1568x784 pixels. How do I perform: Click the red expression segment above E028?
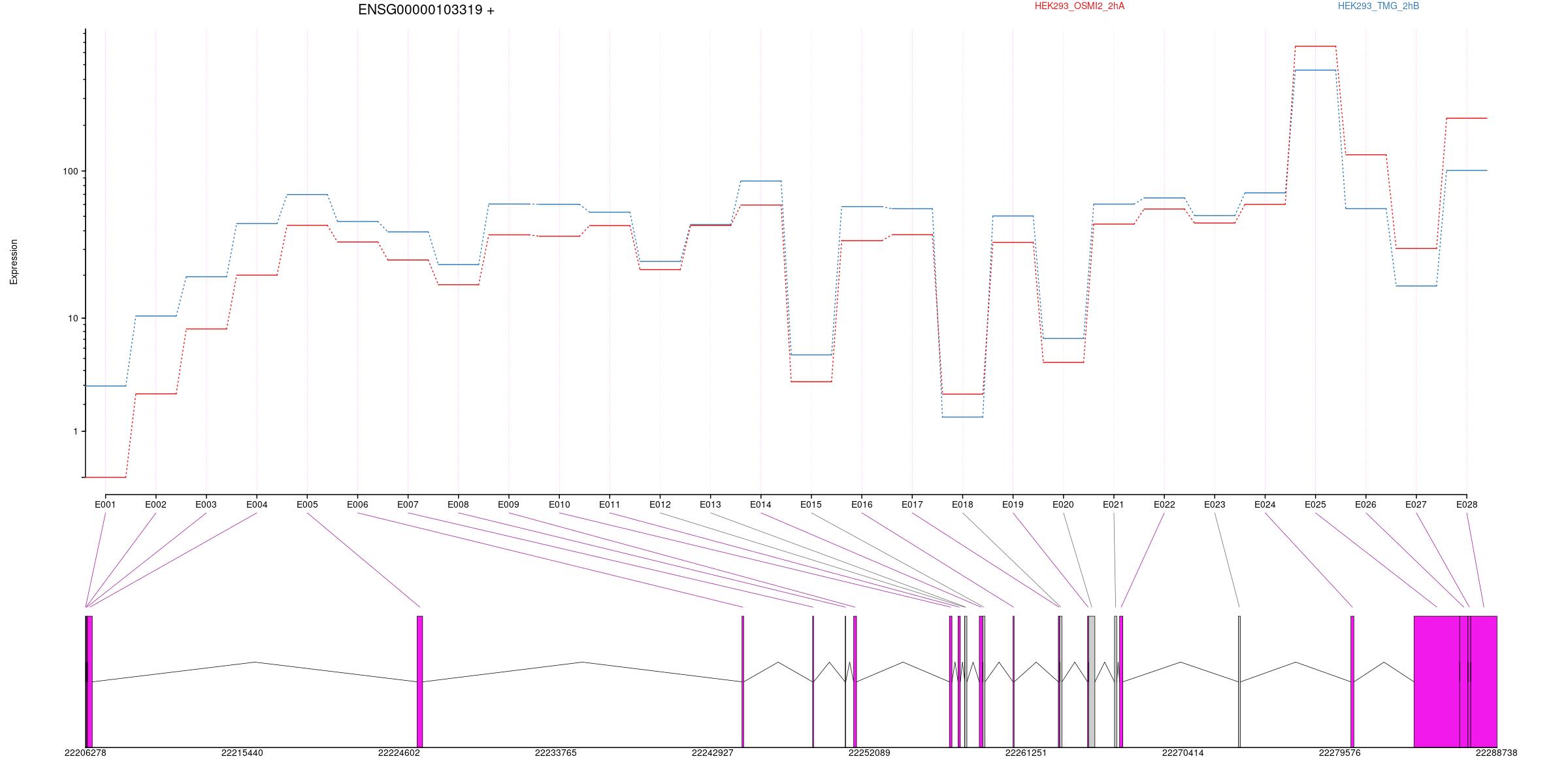pos(1467,118)
